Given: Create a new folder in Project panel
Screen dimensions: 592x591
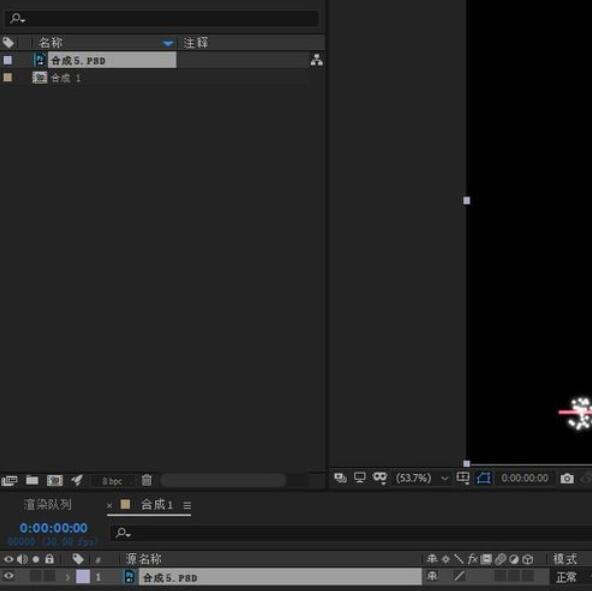Looking at the screenshot, I should (32, 480).
